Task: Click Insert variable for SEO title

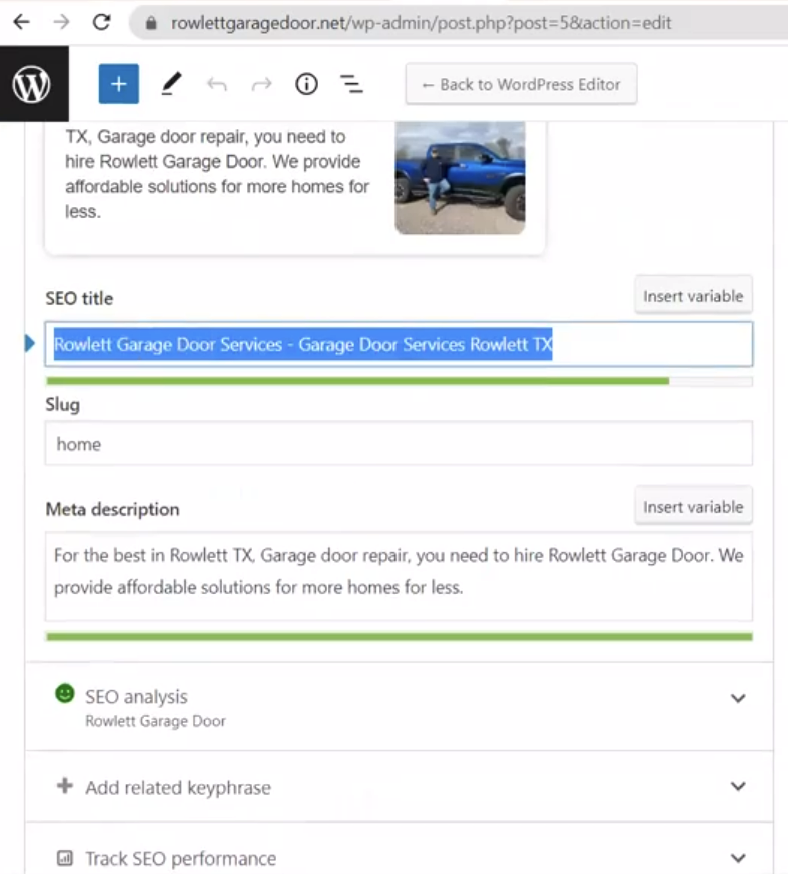Action: [693, 296]
